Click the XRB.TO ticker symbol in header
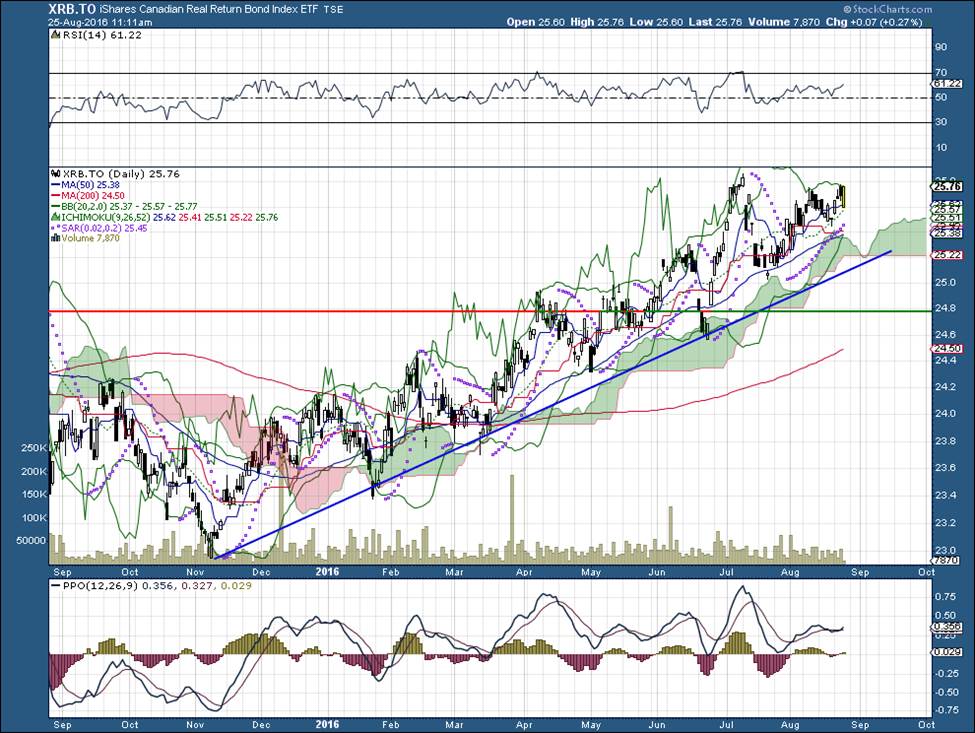The width and height of the screenshot is (975, 733). tap(70, 9)
